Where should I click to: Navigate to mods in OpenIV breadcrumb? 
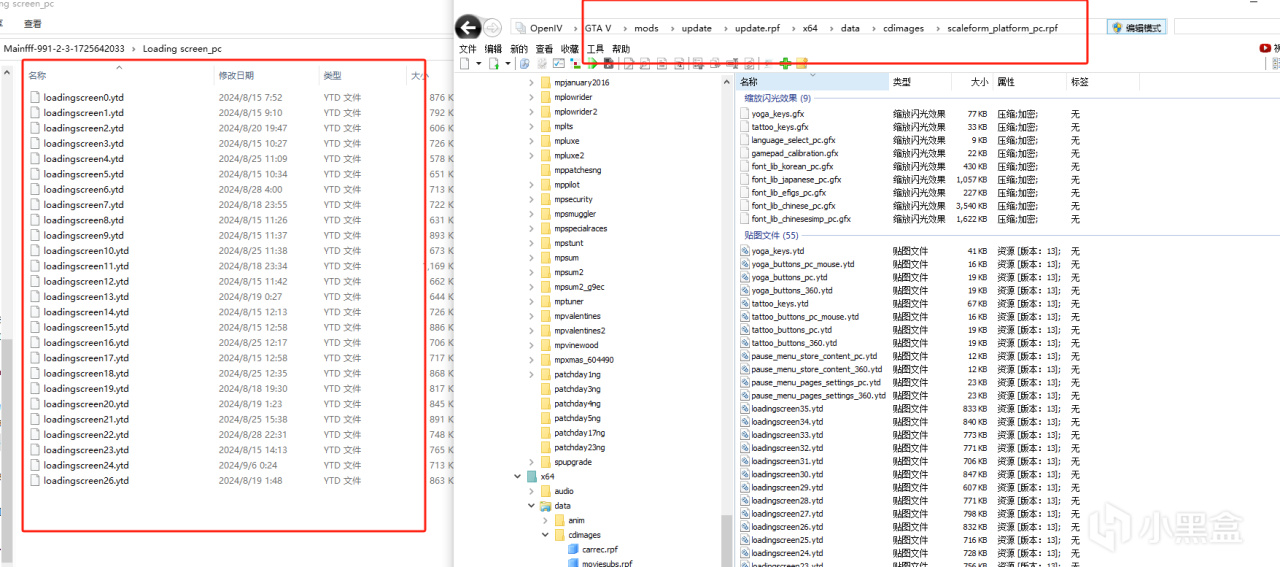pyautogui.click(x=646, y=28)
